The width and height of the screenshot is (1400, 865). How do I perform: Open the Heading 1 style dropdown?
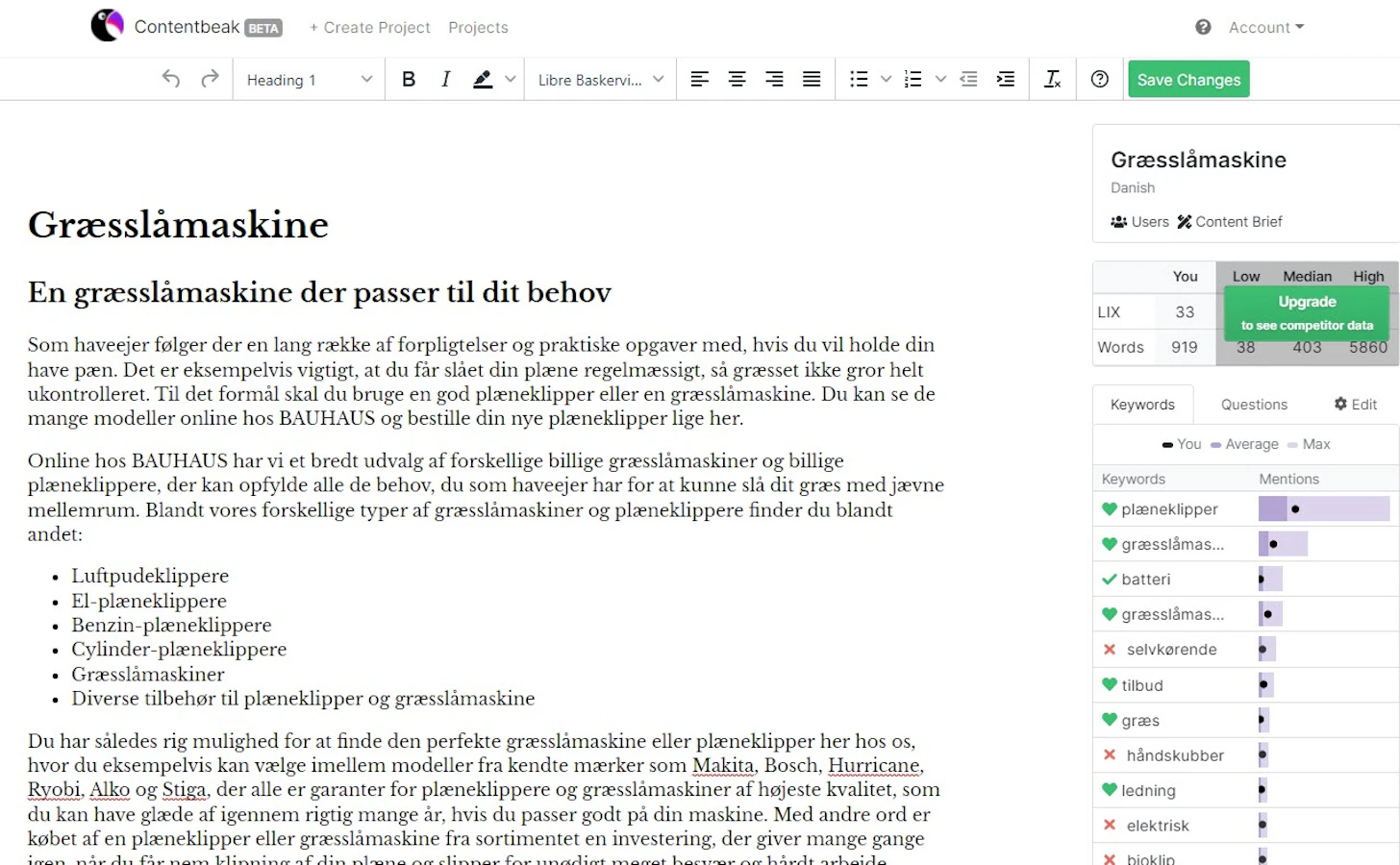click(309, 80)
